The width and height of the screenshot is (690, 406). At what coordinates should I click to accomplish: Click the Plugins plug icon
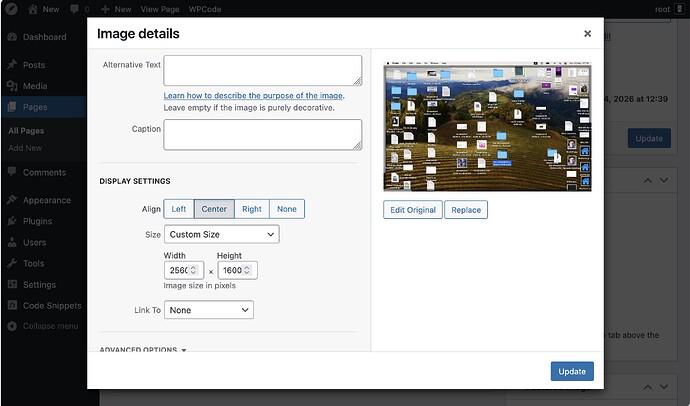12,221
